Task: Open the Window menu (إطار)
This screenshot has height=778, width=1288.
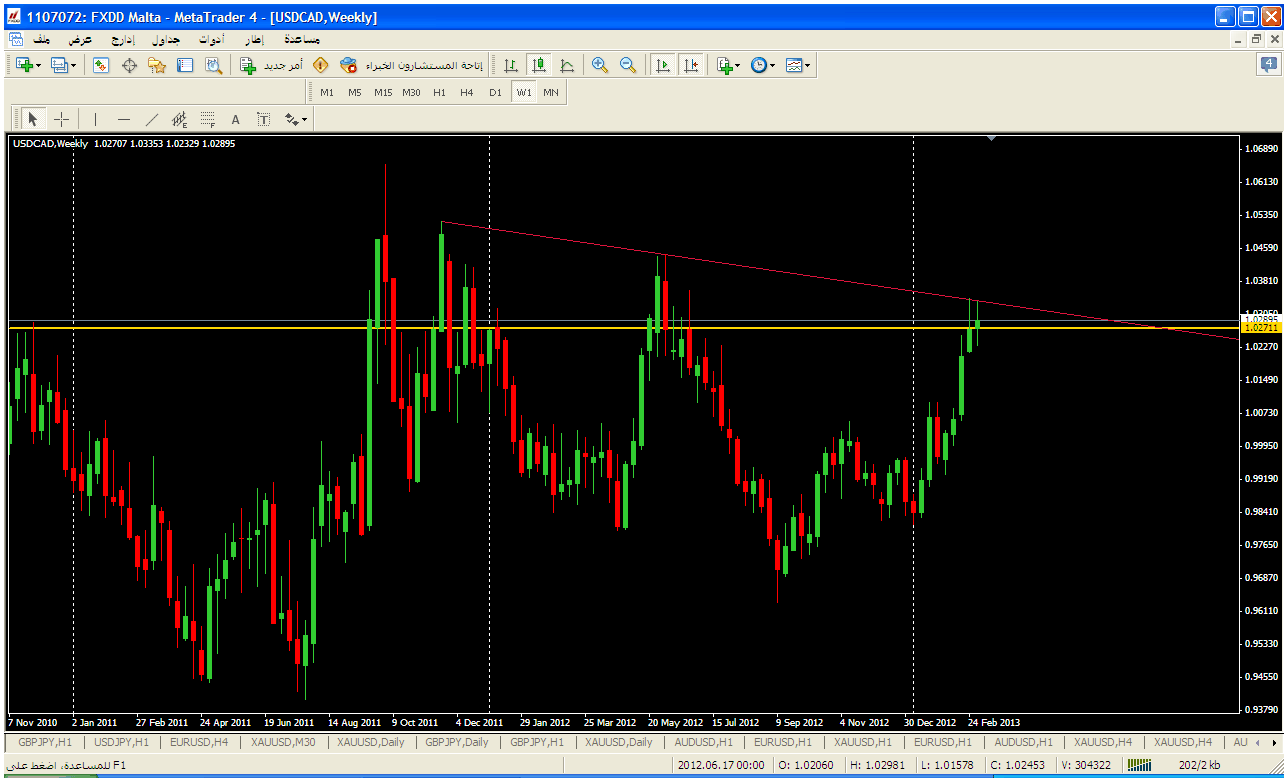Action: coord(254,39)
